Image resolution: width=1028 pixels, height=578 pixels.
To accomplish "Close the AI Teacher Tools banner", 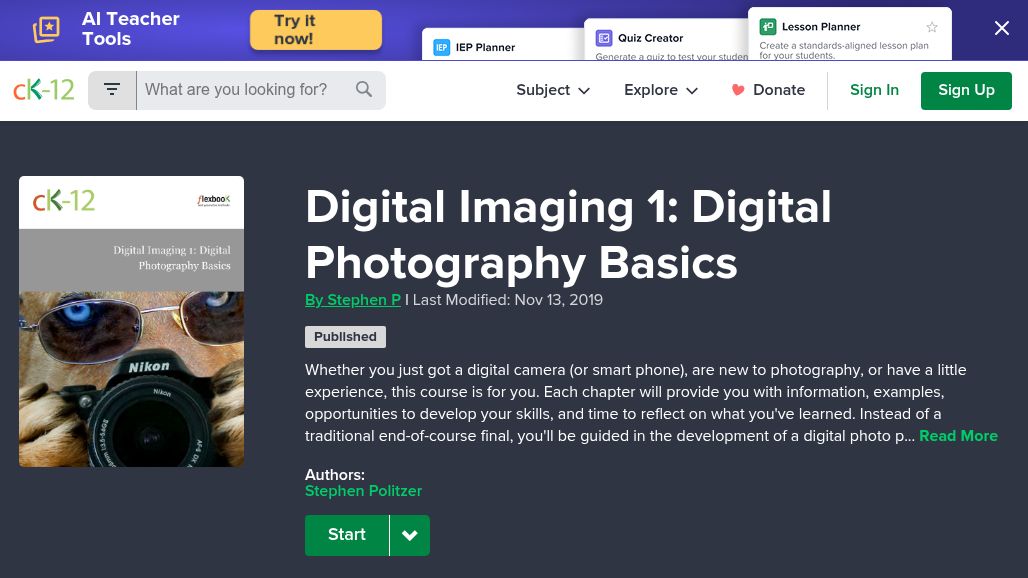I will point(1002,28).
